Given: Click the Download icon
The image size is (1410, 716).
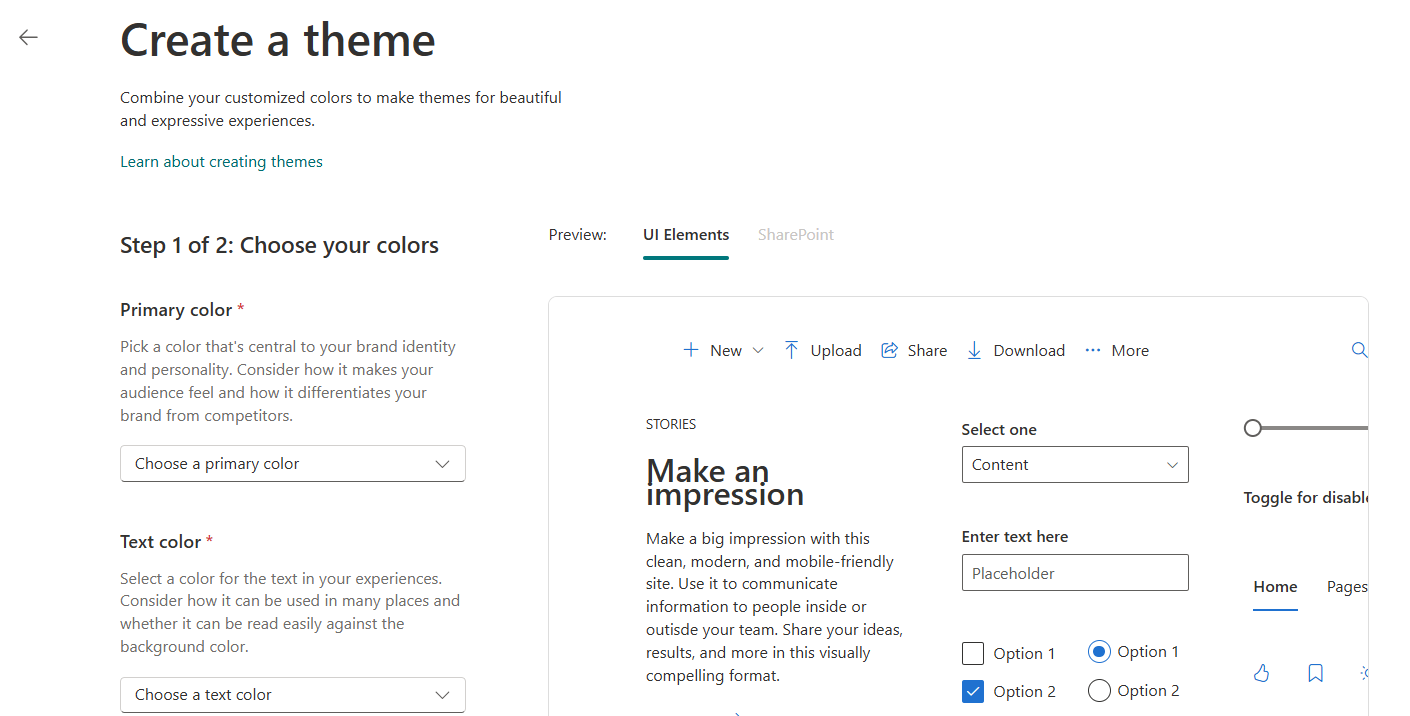Looking at the screenshot, I should [973, 350].
